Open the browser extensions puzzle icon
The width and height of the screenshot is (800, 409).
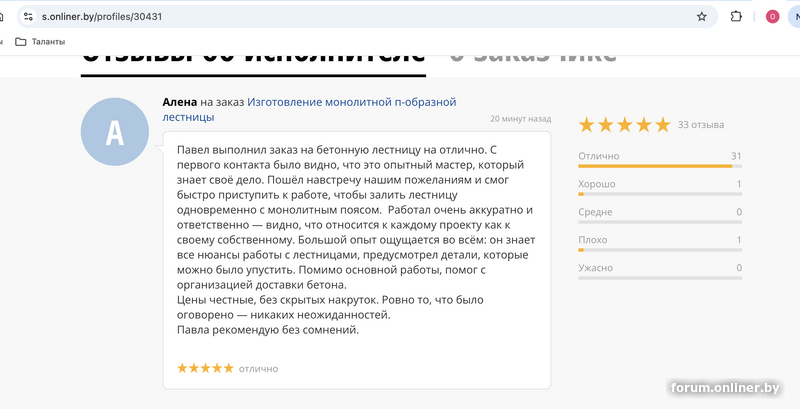point(737,16)
